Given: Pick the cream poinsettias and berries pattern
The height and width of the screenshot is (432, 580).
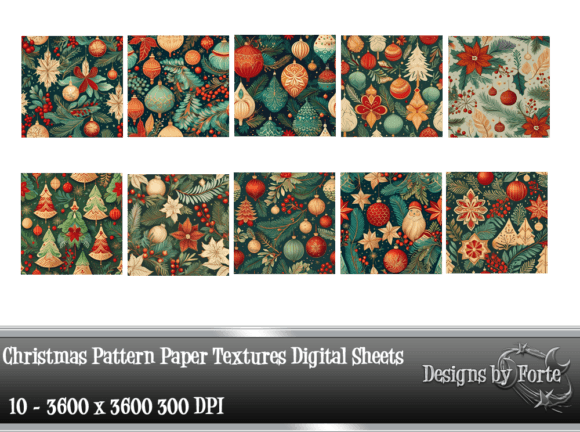Looking at the screenshot, I should tap(178, 225).
